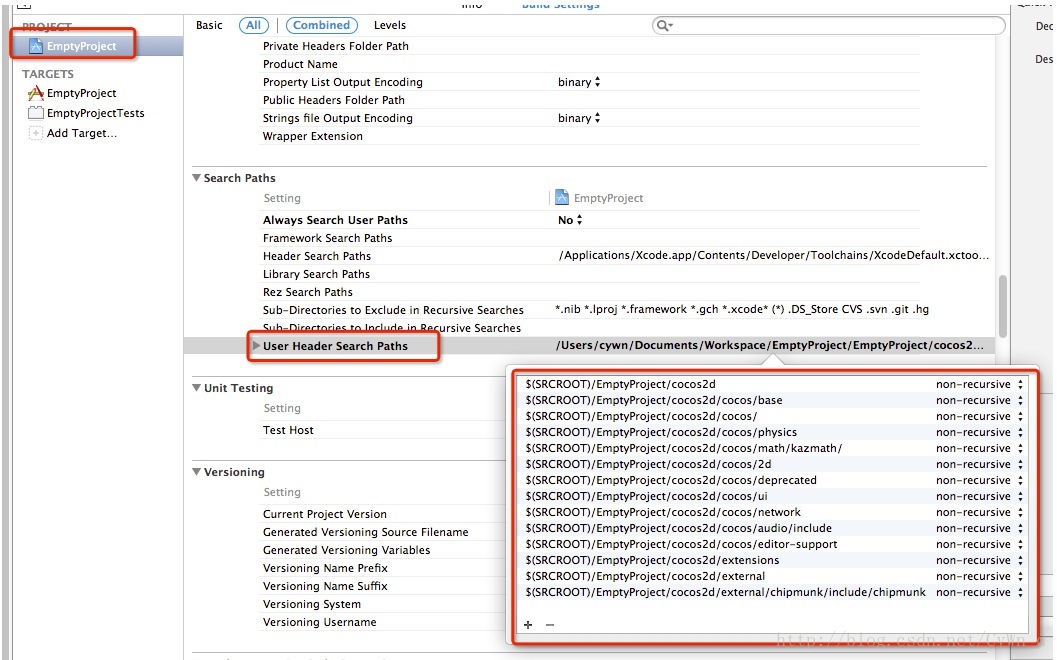Screen dimensions: 1057x660
Task: Select the Levels view mode
Action: click(x=390, y=25)
